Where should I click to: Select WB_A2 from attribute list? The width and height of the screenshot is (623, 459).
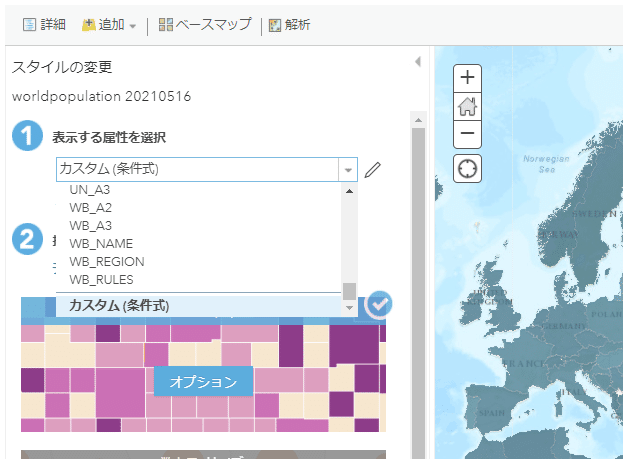[199, 207]
